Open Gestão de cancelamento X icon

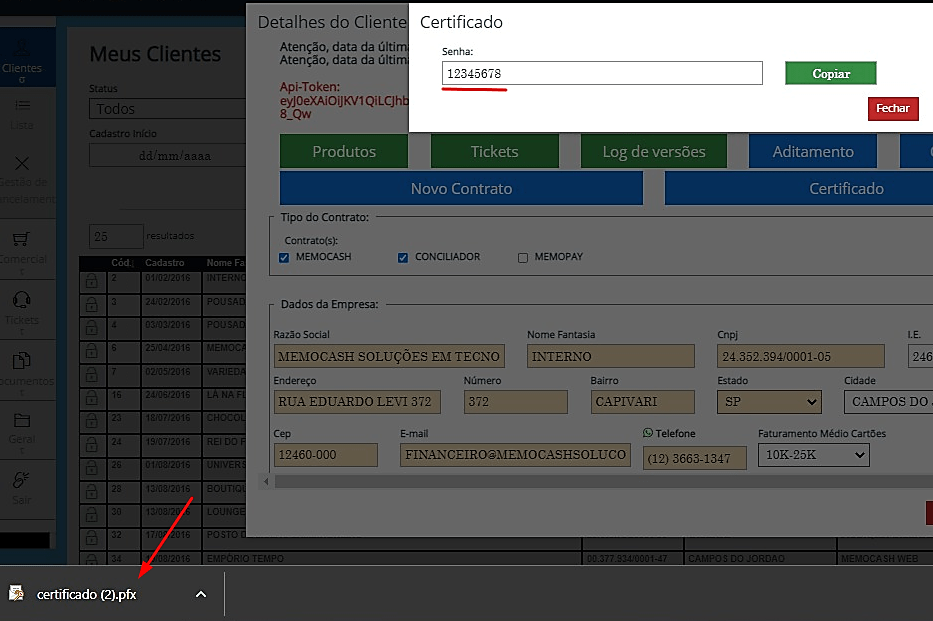tap(22, 165)
